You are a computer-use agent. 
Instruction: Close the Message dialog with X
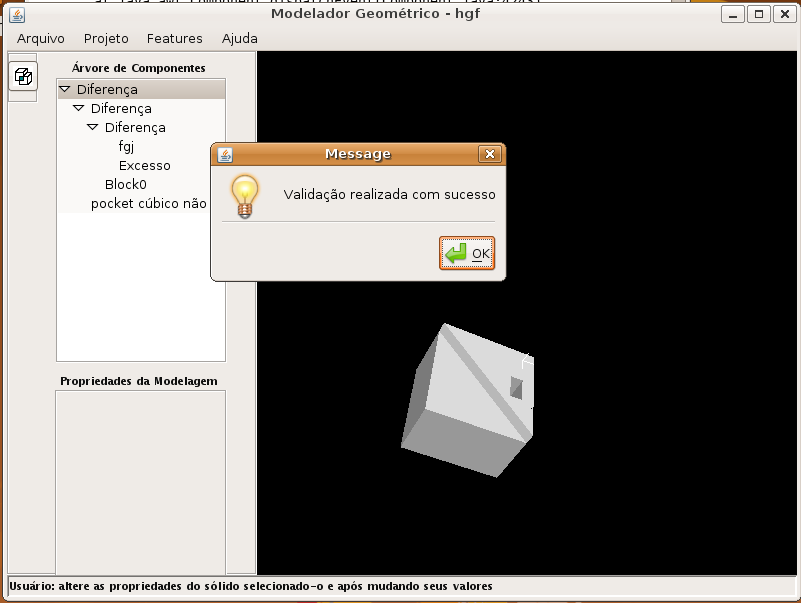[488, 154]
